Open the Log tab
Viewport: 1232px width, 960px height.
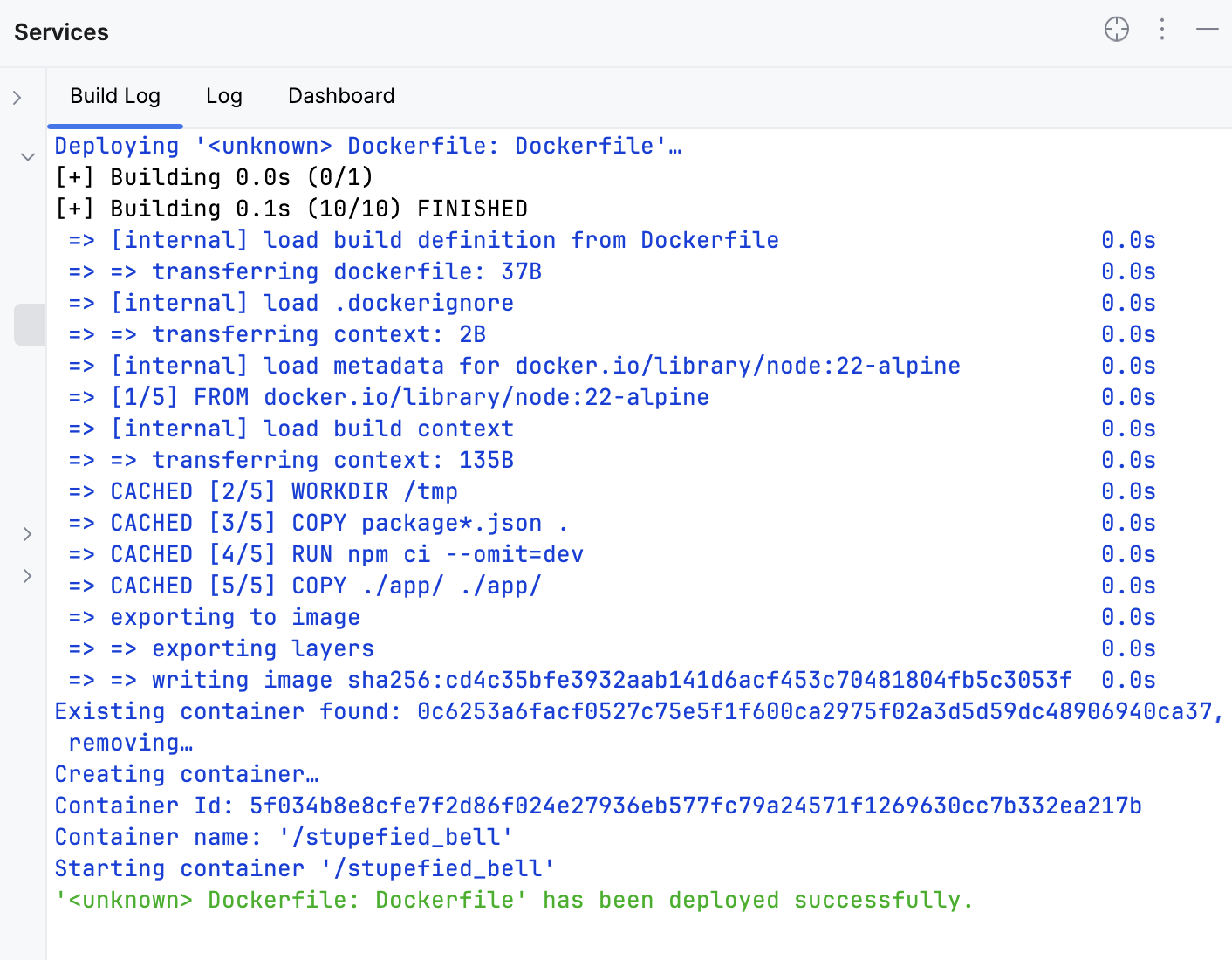(224, 96)
